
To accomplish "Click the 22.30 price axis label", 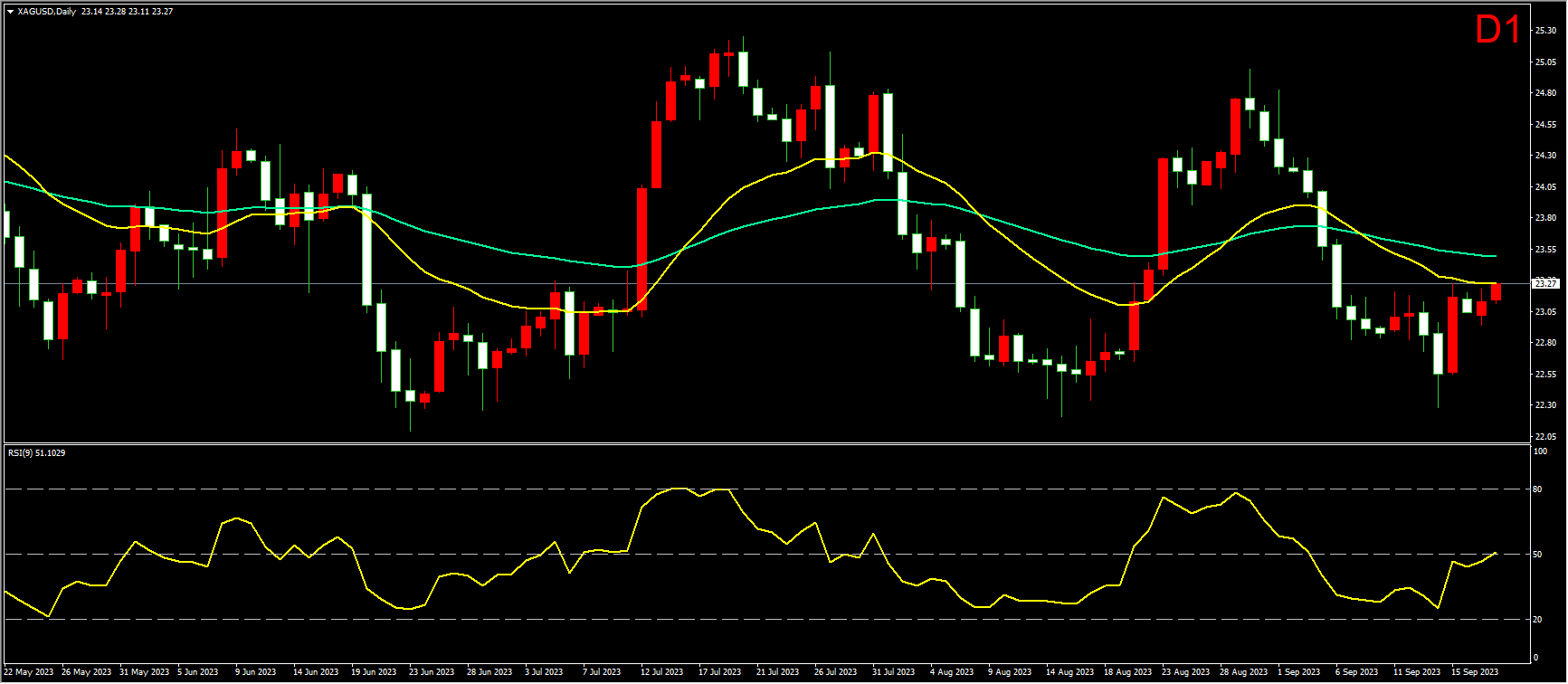I will (1545, 405).
